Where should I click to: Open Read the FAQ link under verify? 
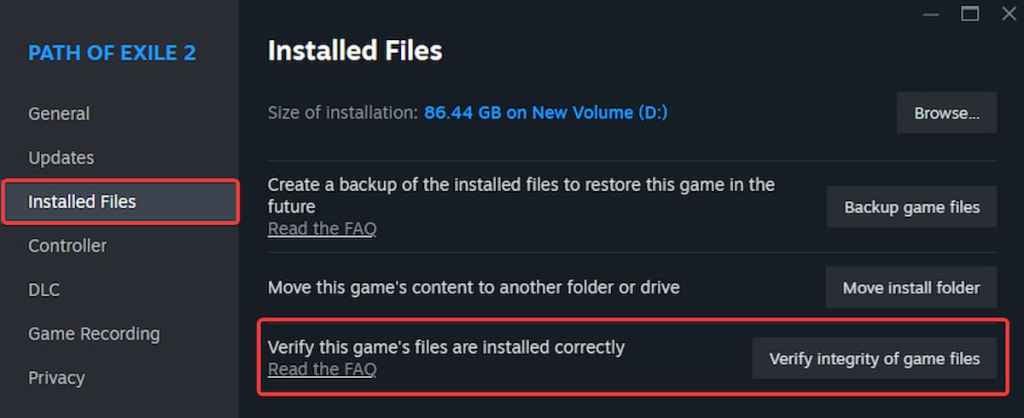click(322, 370)
